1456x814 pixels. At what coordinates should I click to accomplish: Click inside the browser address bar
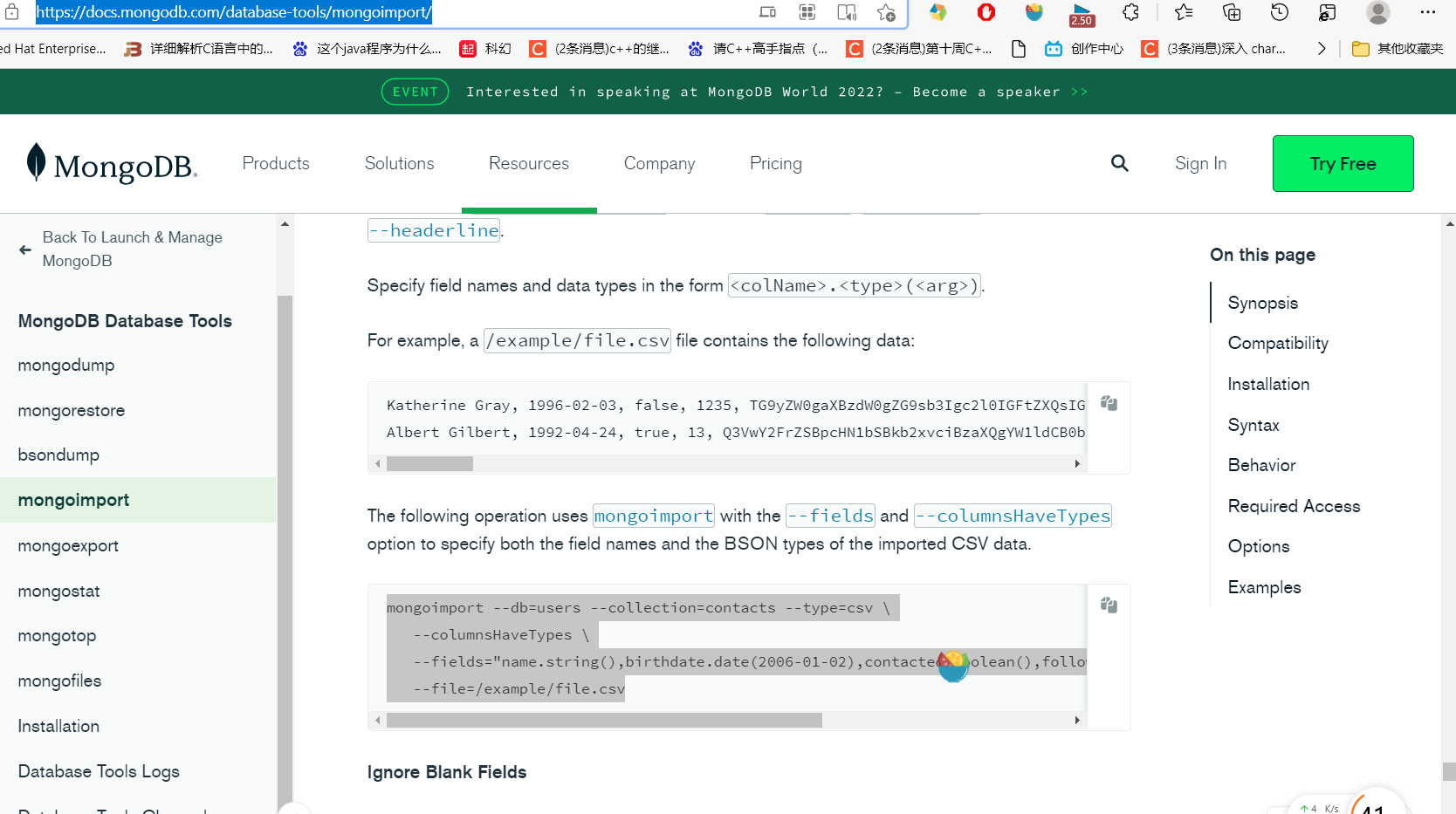point(349,13)
